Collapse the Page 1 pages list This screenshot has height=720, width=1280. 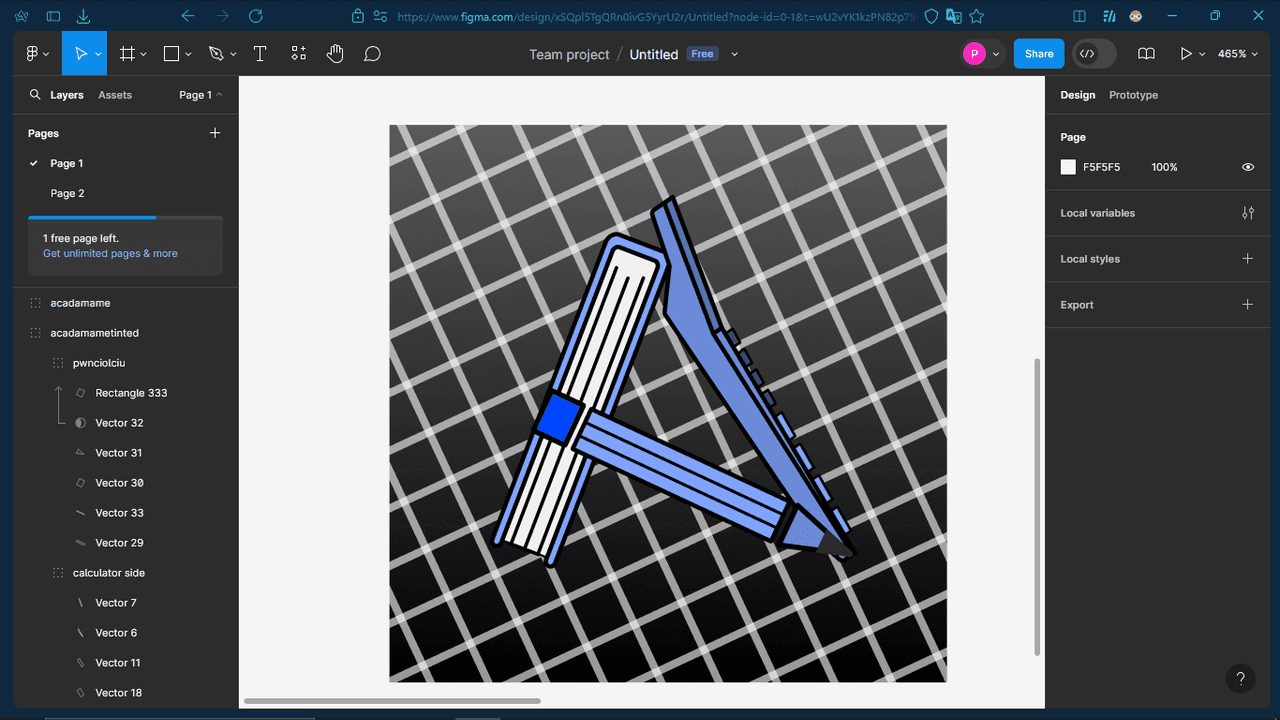200,95
